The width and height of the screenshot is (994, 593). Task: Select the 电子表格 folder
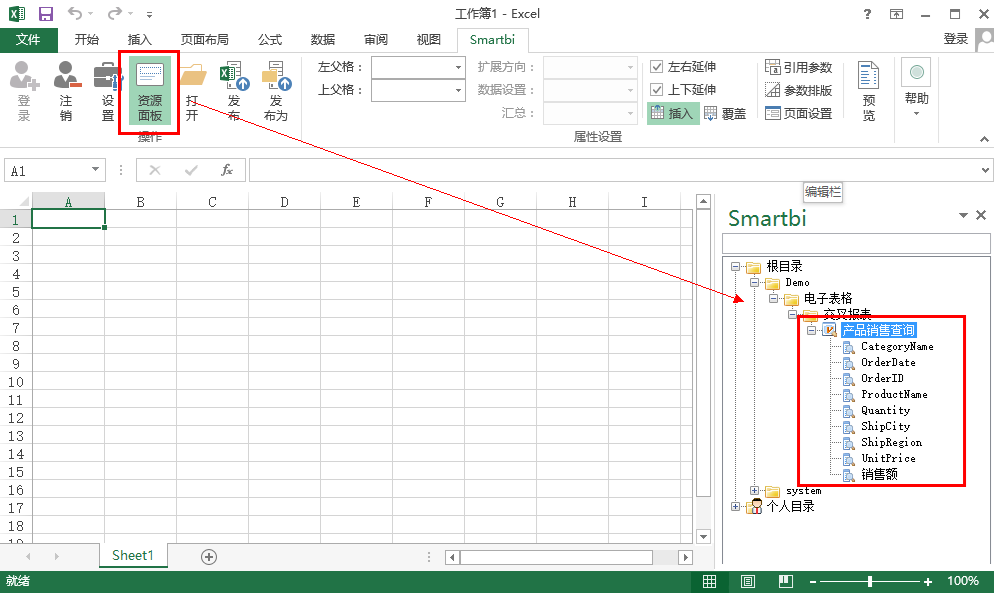(828, 298)
